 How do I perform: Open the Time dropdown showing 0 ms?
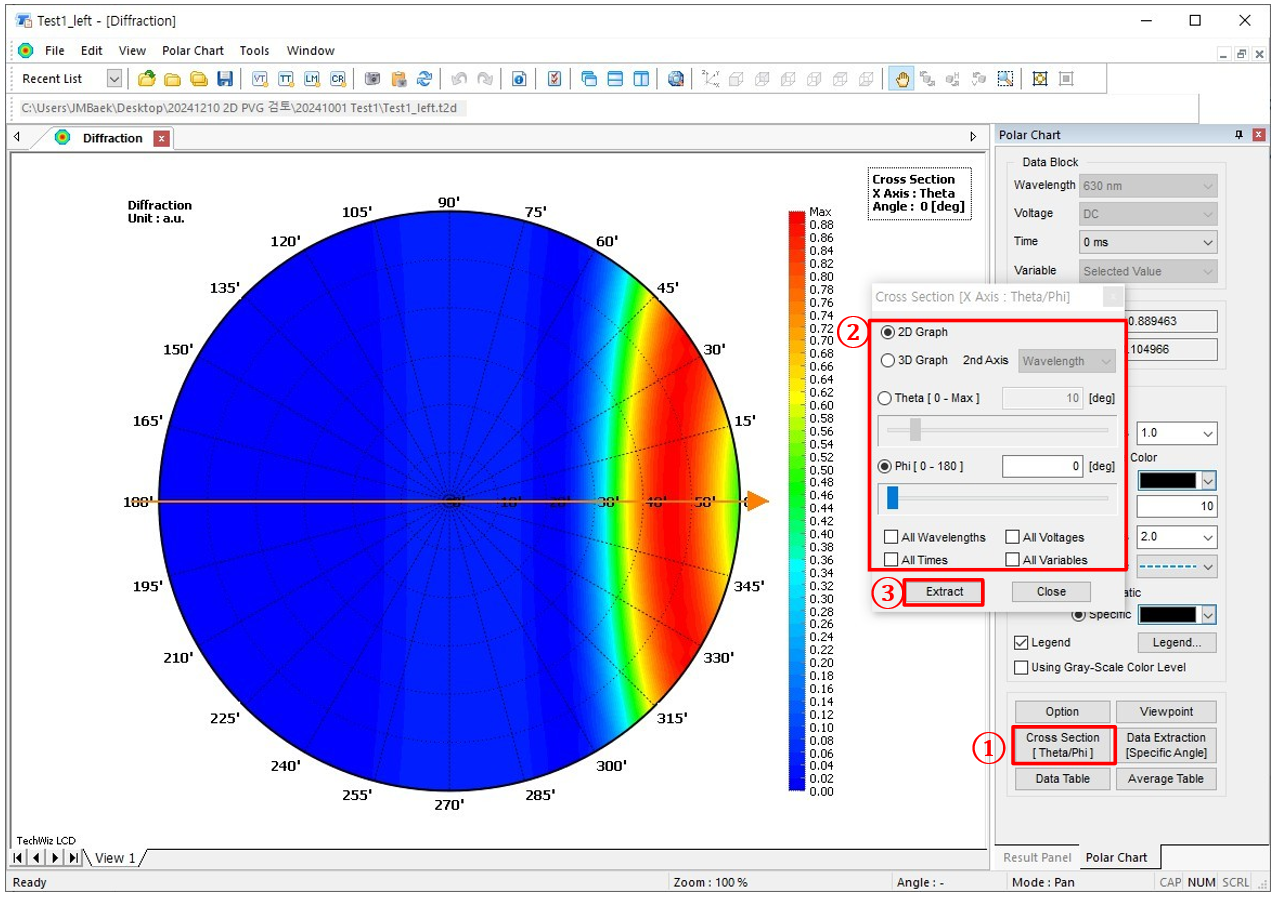tap(1148, 242)
